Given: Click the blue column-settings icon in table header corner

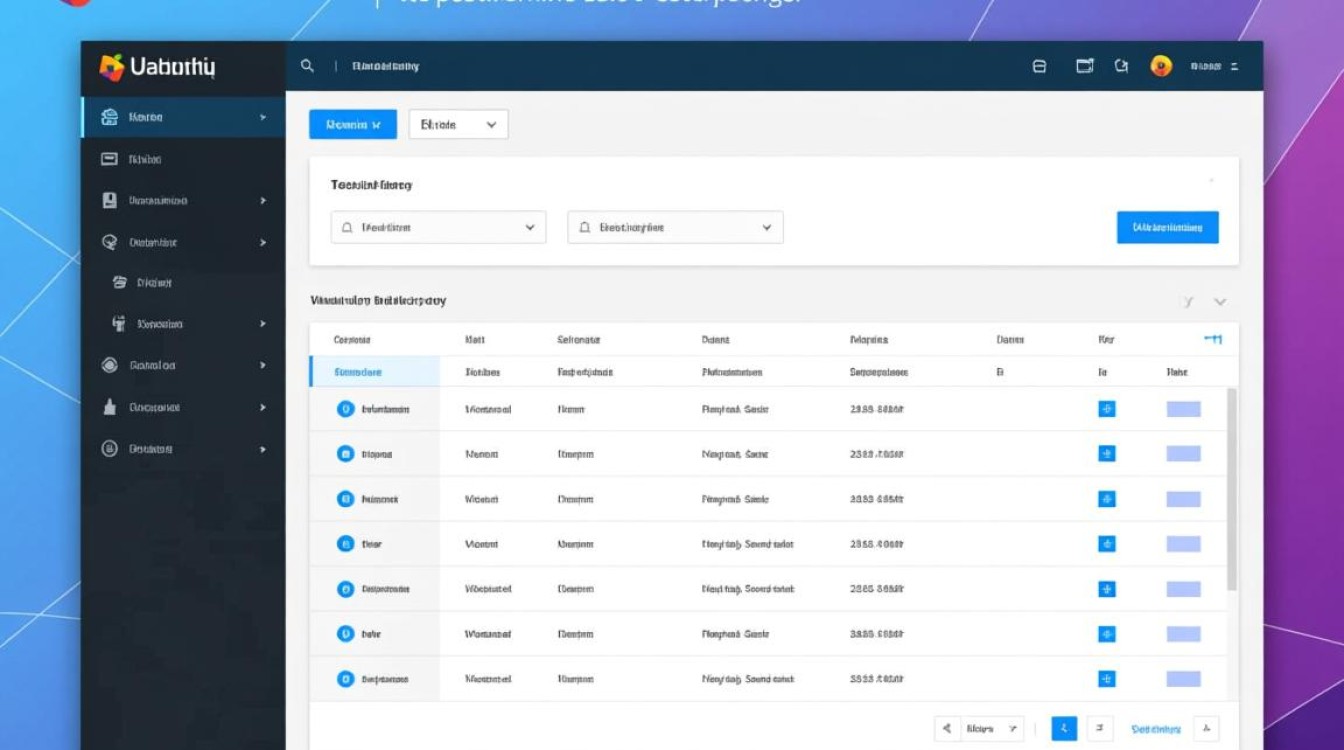Looking at the screenshot, I should click(x=1212, y=340).
